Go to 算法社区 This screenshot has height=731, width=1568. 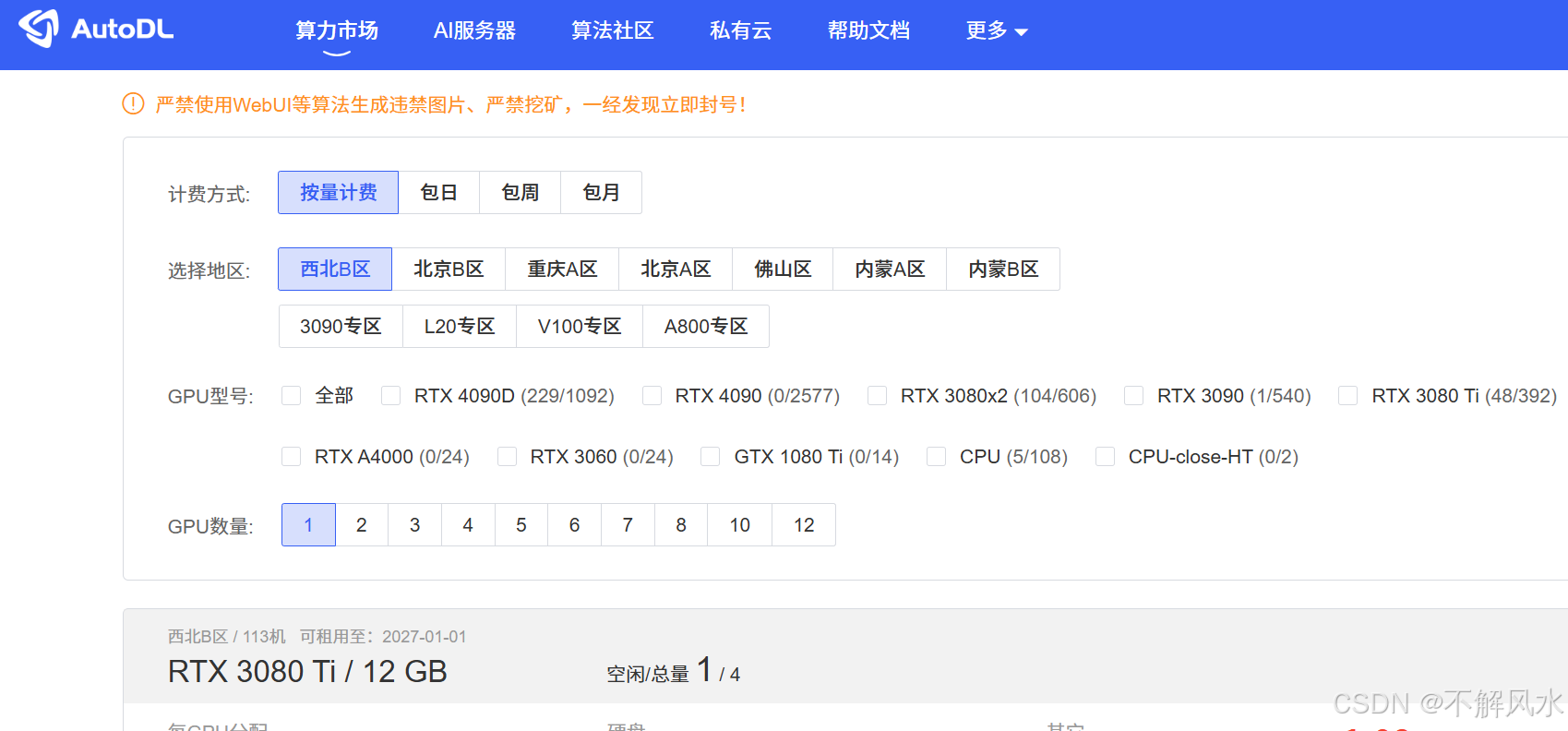pos(613,30)
